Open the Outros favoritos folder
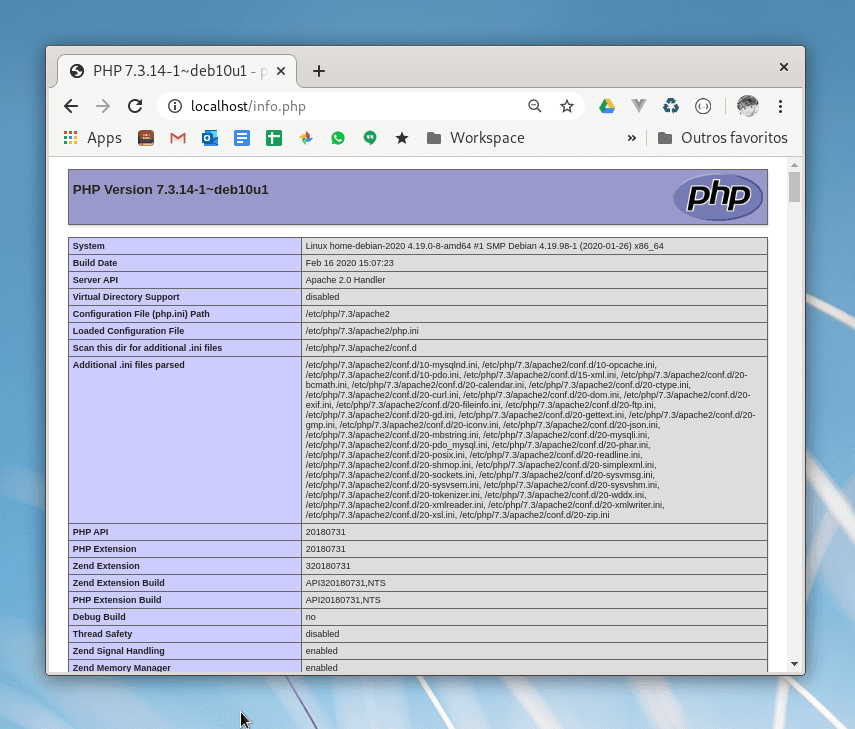 point(722,138)
